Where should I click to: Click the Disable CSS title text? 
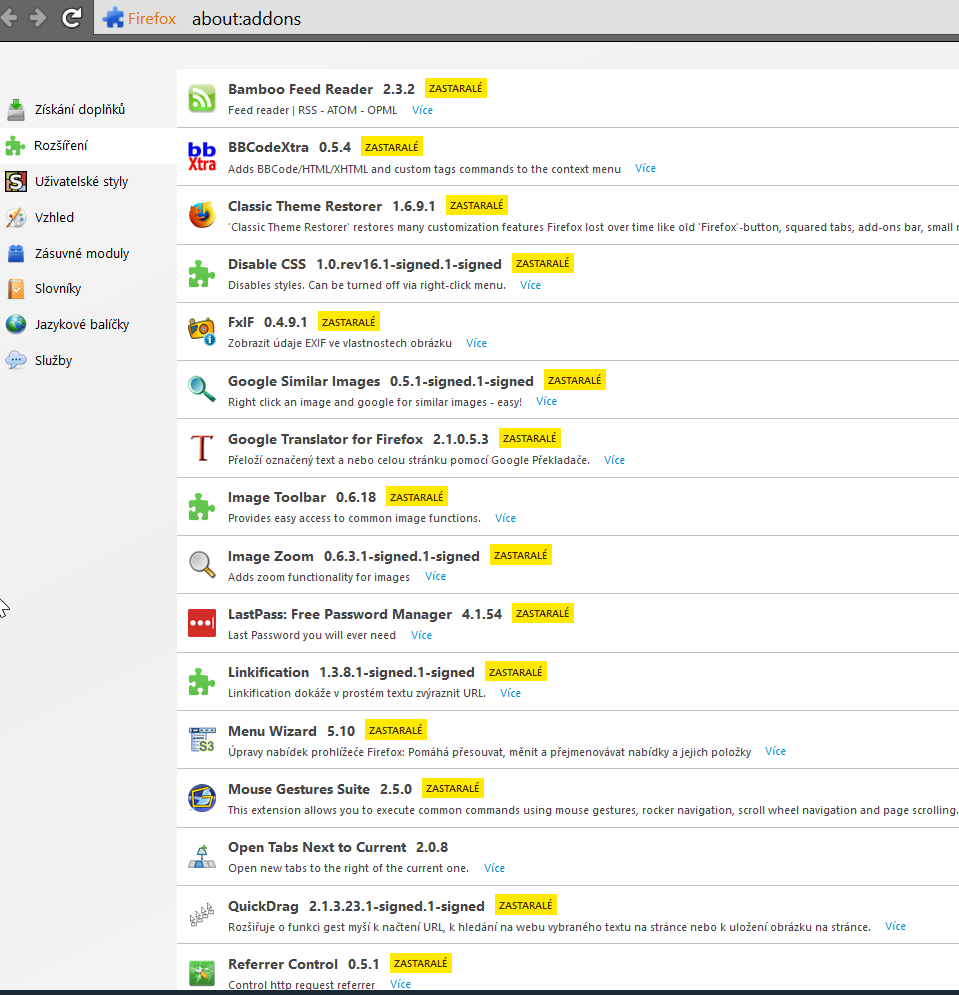[x=267, y=264]
